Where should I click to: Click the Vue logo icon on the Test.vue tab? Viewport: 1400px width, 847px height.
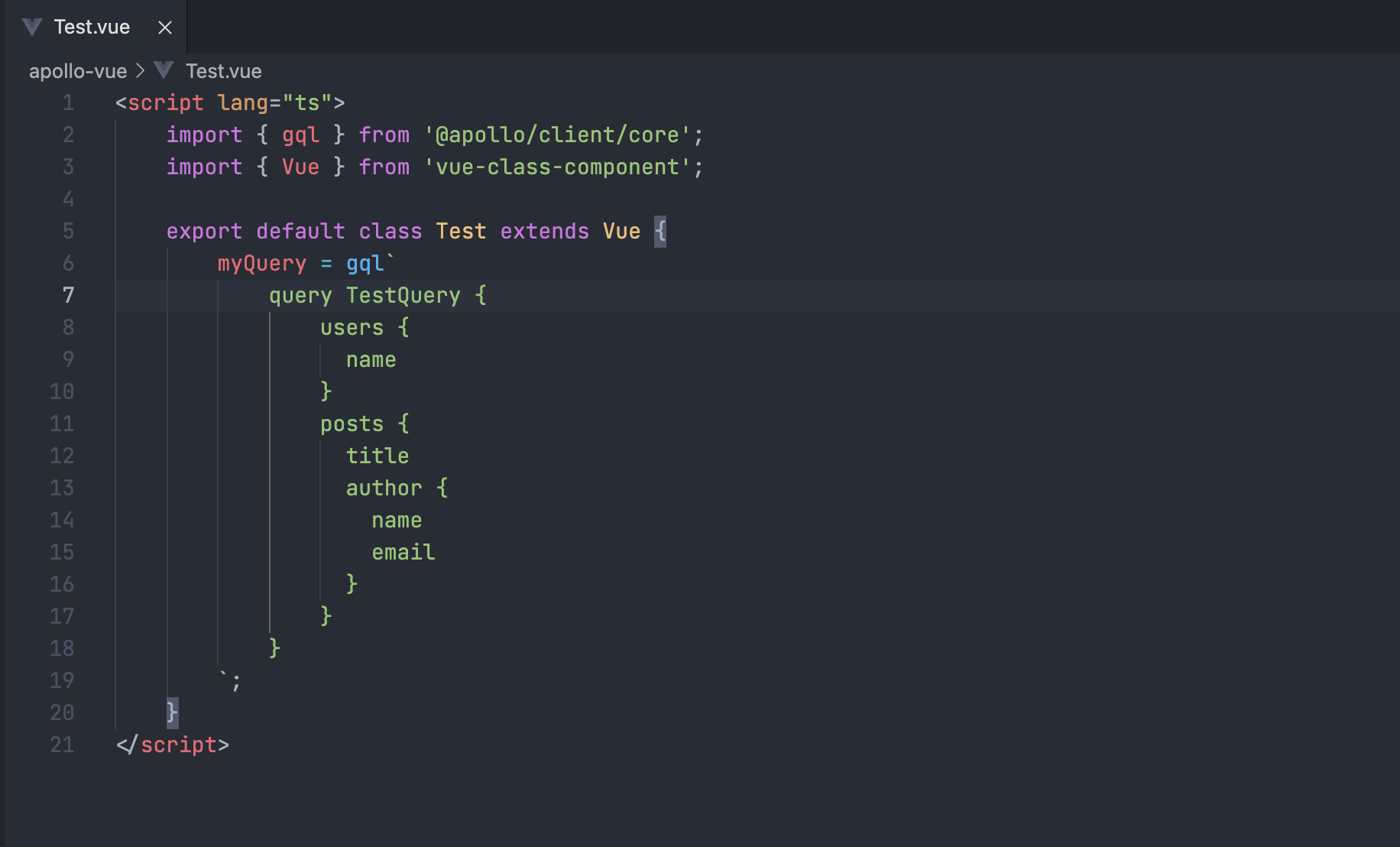coord(31,26)
